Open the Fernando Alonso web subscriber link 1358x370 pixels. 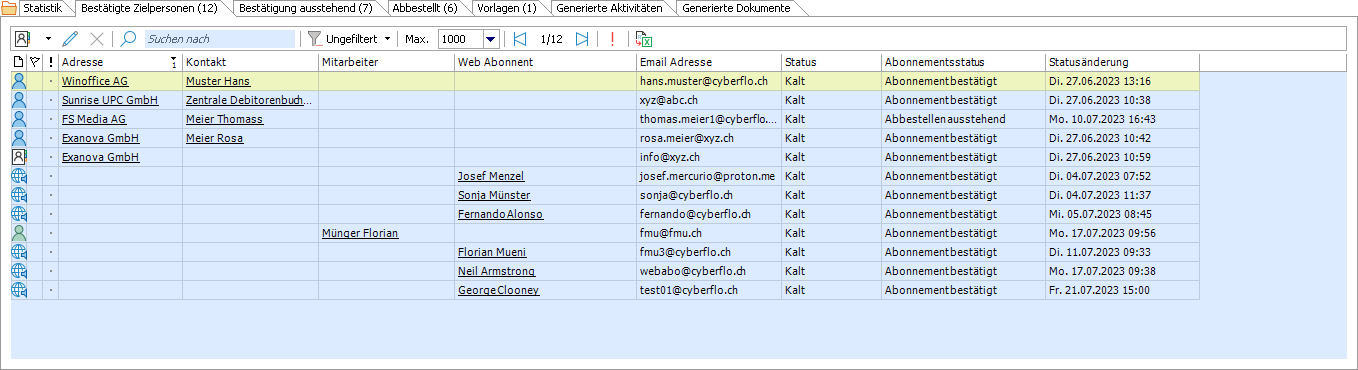[501, 214]
